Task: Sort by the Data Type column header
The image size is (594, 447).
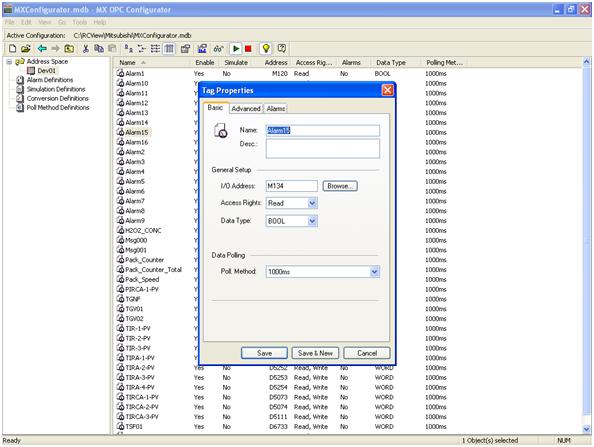Action: (391, 63)
